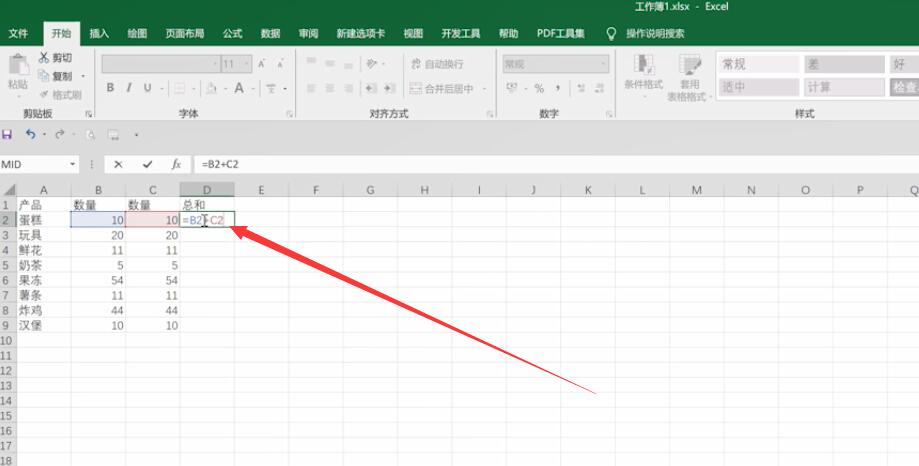Open the font name combo box
Screen dimensions: 919x466
tap(161, 64)
